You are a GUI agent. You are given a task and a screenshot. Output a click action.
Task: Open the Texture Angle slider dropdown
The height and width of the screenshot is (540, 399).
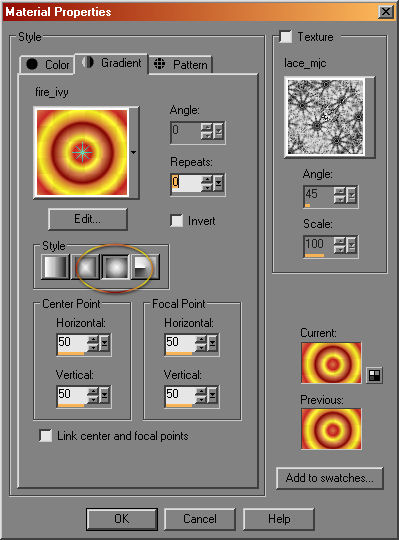(x=351, y=195)
